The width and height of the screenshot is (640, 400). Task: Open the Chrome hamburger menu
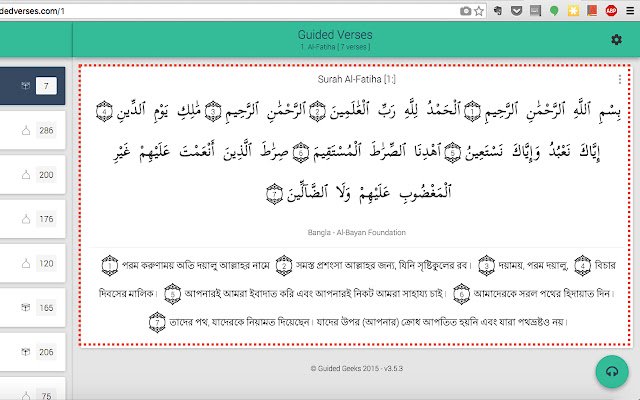click(x=630, y=11)
